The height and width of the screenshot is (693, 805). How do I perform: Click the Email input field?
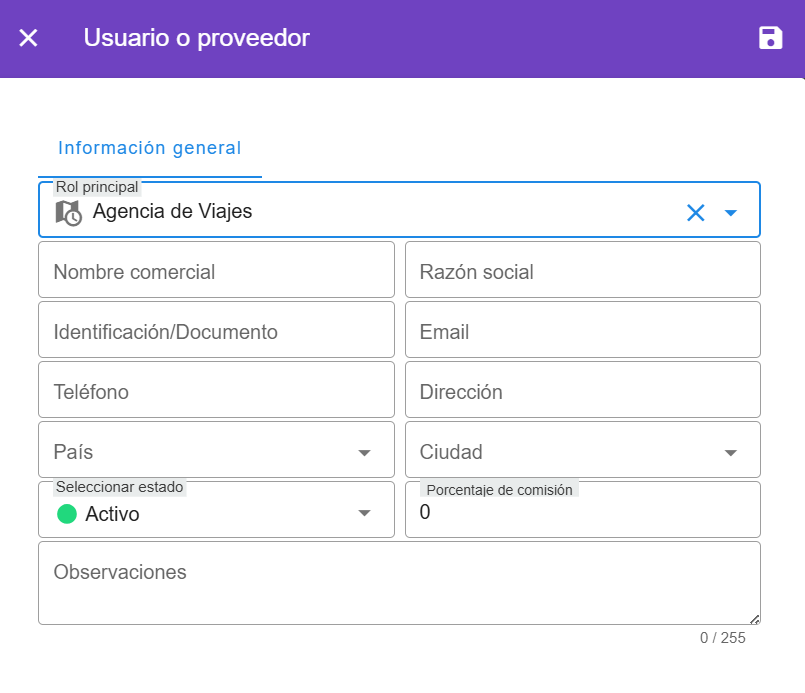click(582, 332)
